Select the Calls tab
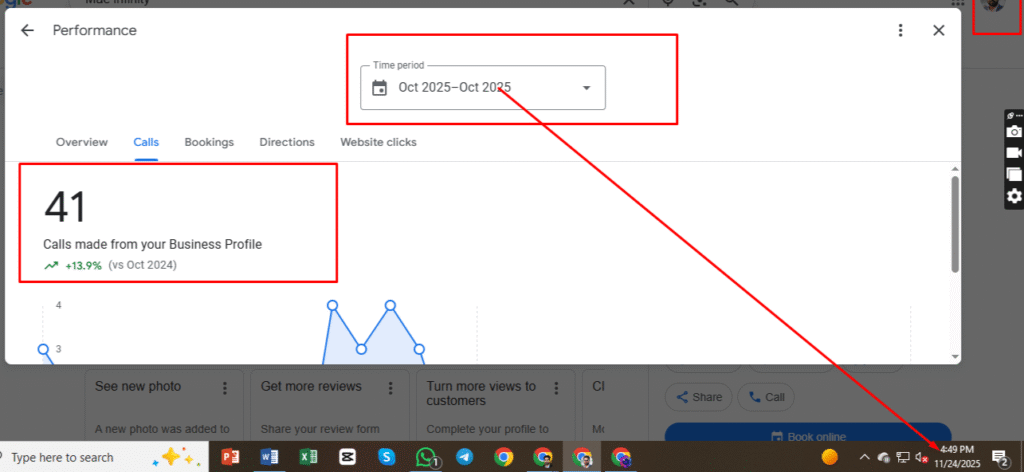 point(146,142)
